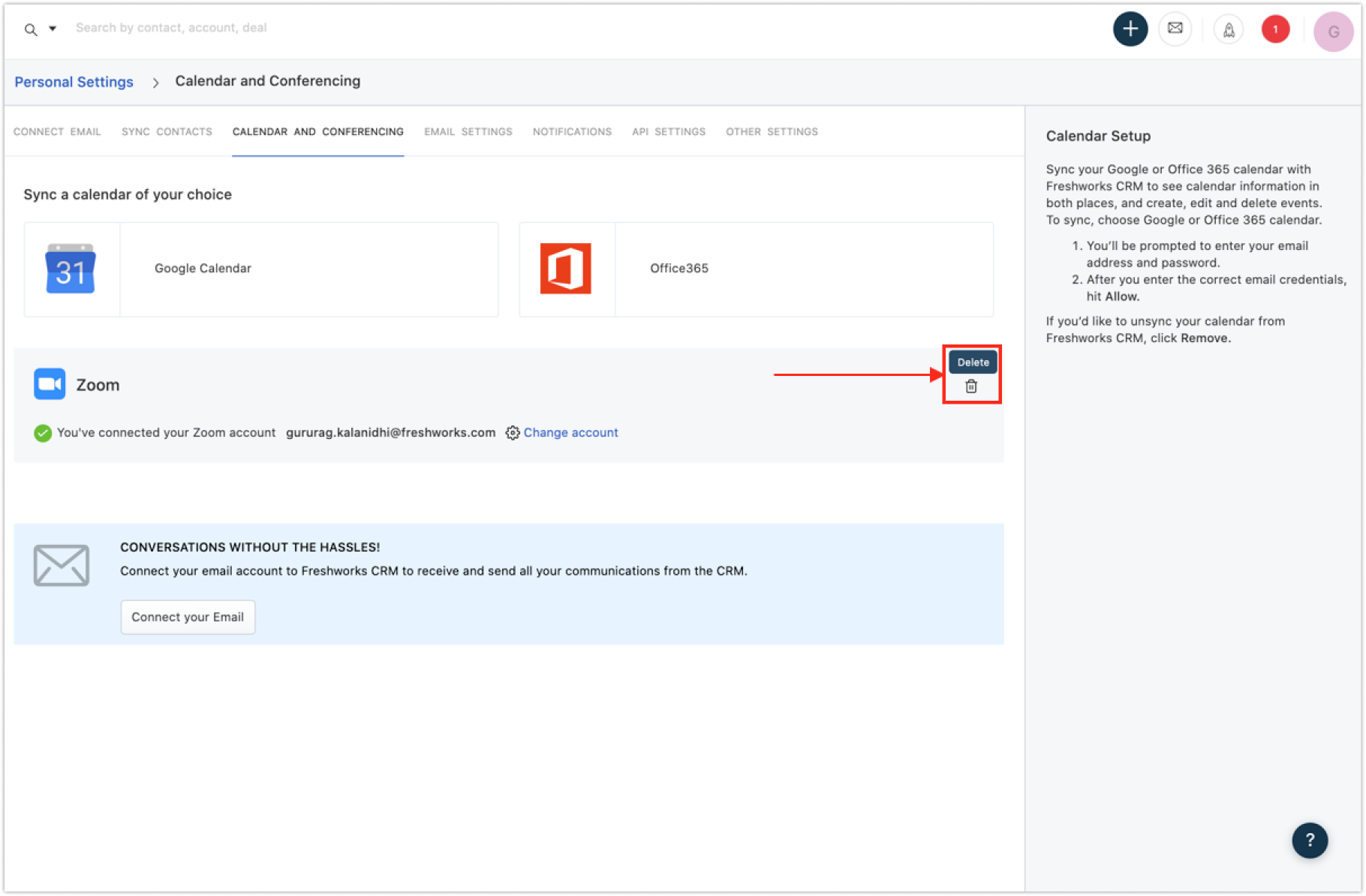Switch to the Connect Email tab
This screenshot has height=896, width=1366.
(57, 131)
